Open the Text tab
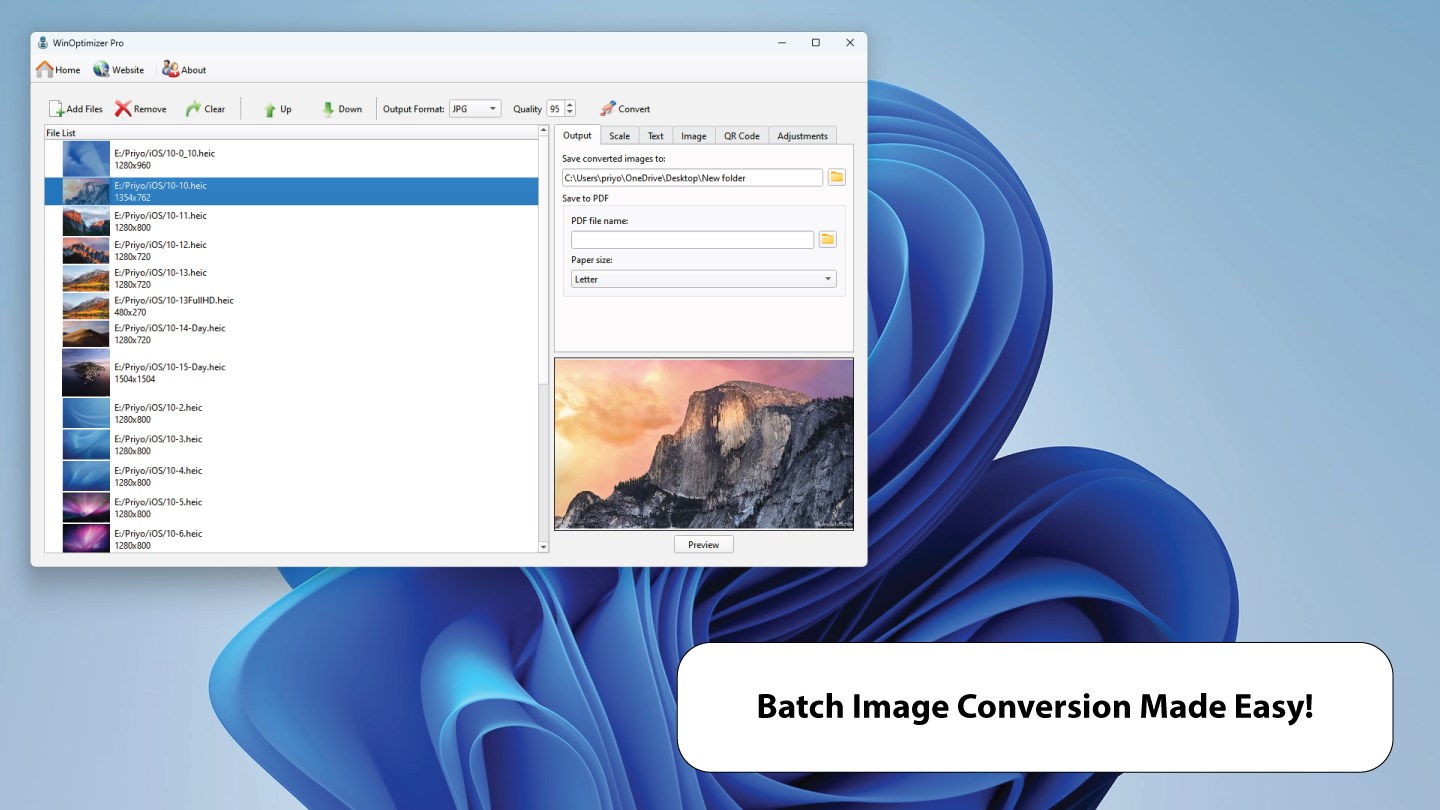This screenshot has width=1440, height=810. pyautogui.click(x=656, y=136)
